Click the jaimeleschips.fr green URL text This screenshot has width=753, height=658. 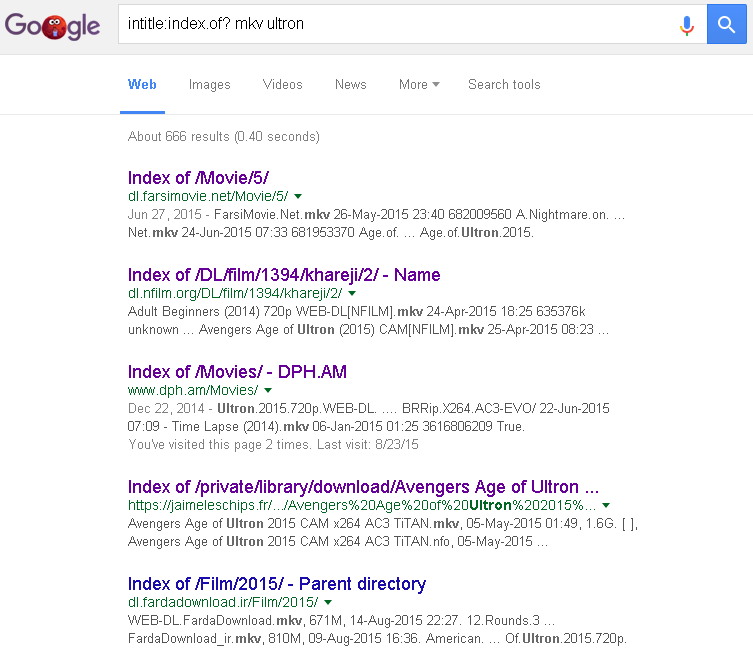362,505
